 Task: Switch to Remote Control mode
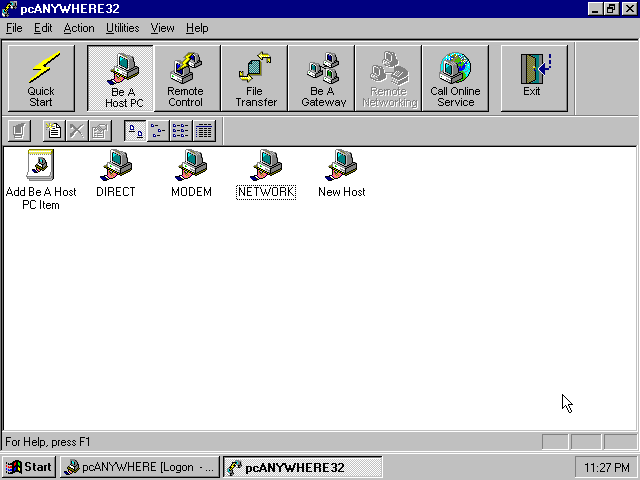[187, 78]
